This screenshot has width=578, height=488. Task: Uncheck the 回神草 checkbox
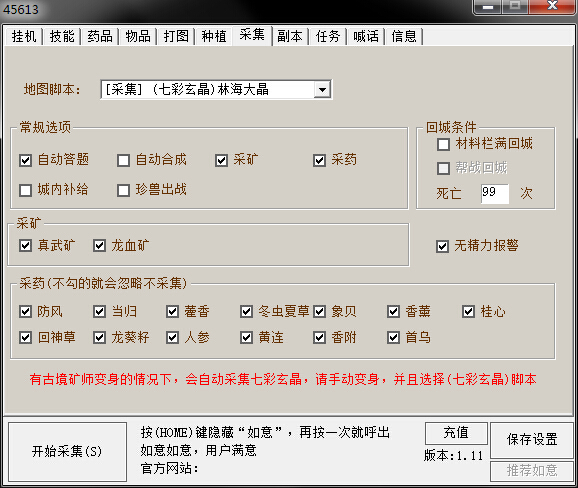pos(25,338)
